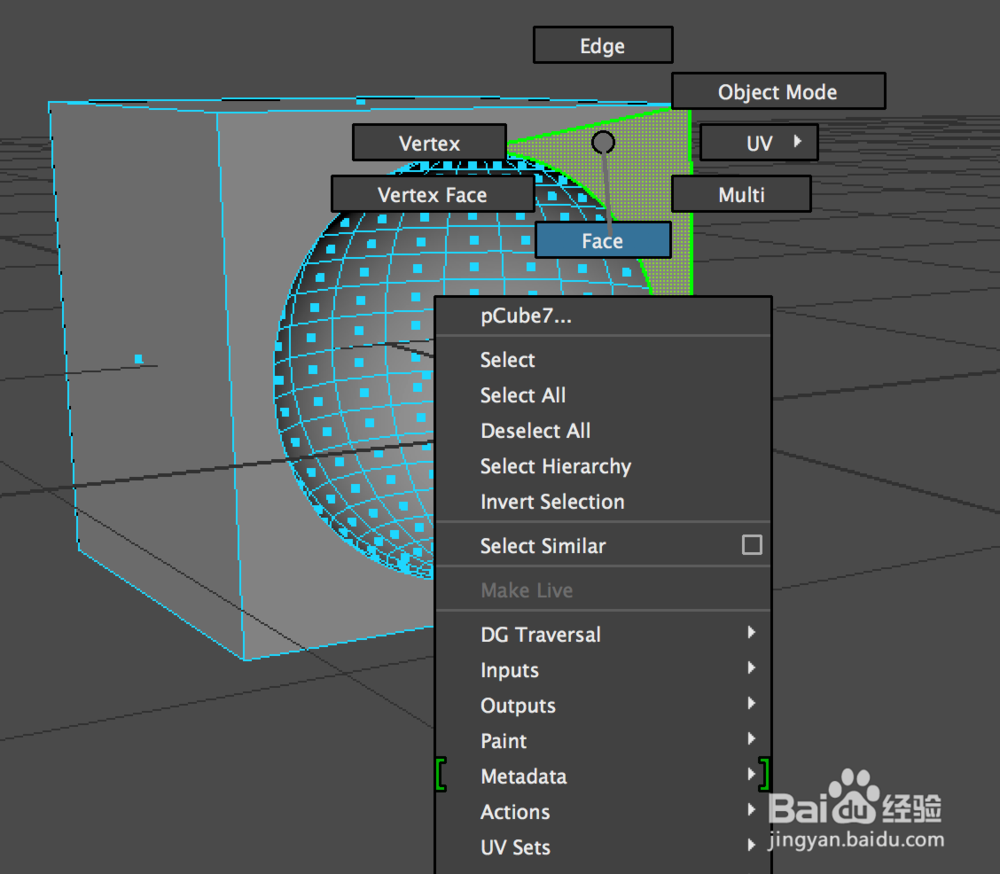Switch to Object Mode
This screenshot has width=1000, height=874.
tap(778, 91)
